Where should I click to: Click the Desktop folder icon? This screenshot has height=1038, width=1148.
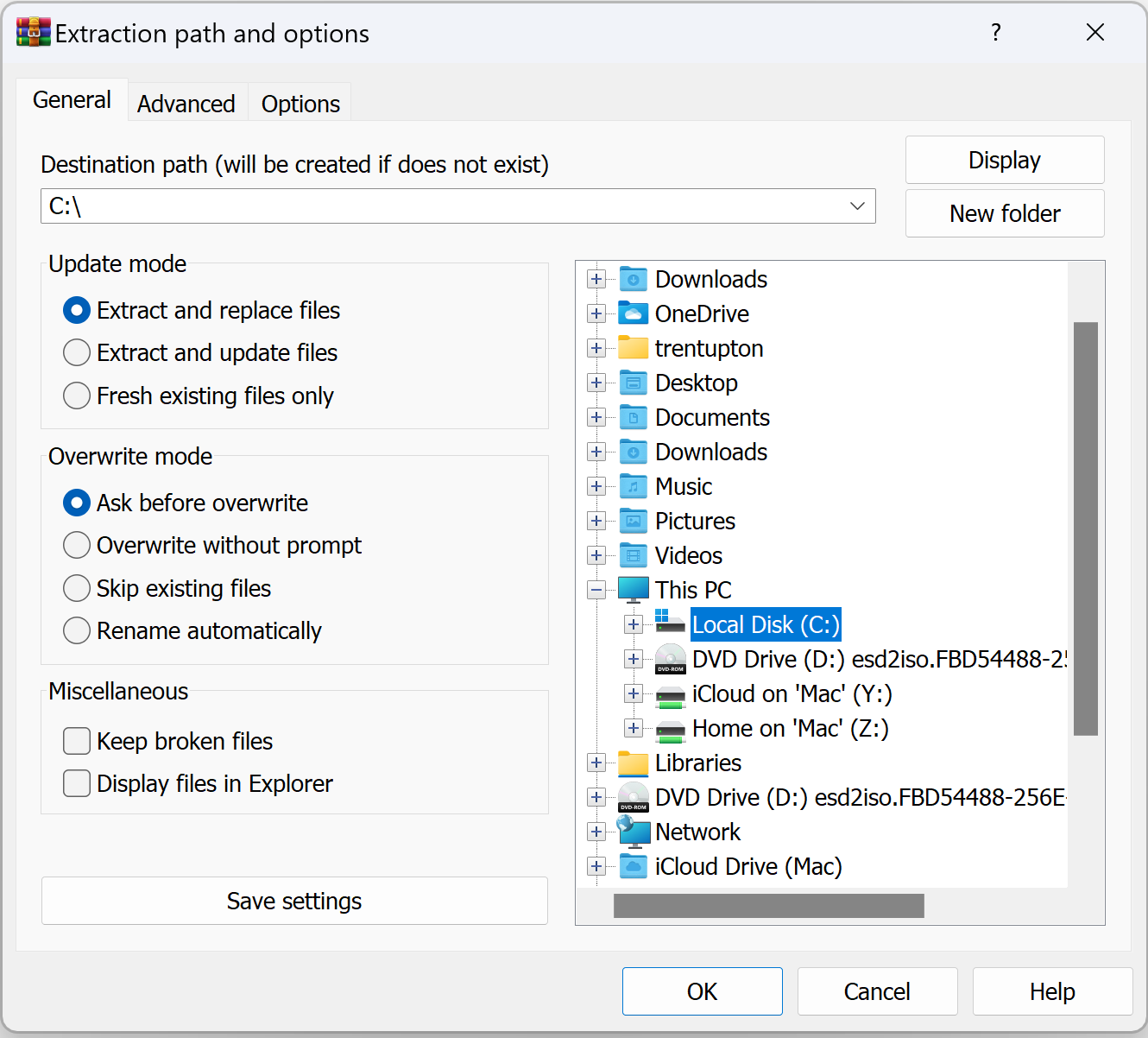(x=633, y=383)
